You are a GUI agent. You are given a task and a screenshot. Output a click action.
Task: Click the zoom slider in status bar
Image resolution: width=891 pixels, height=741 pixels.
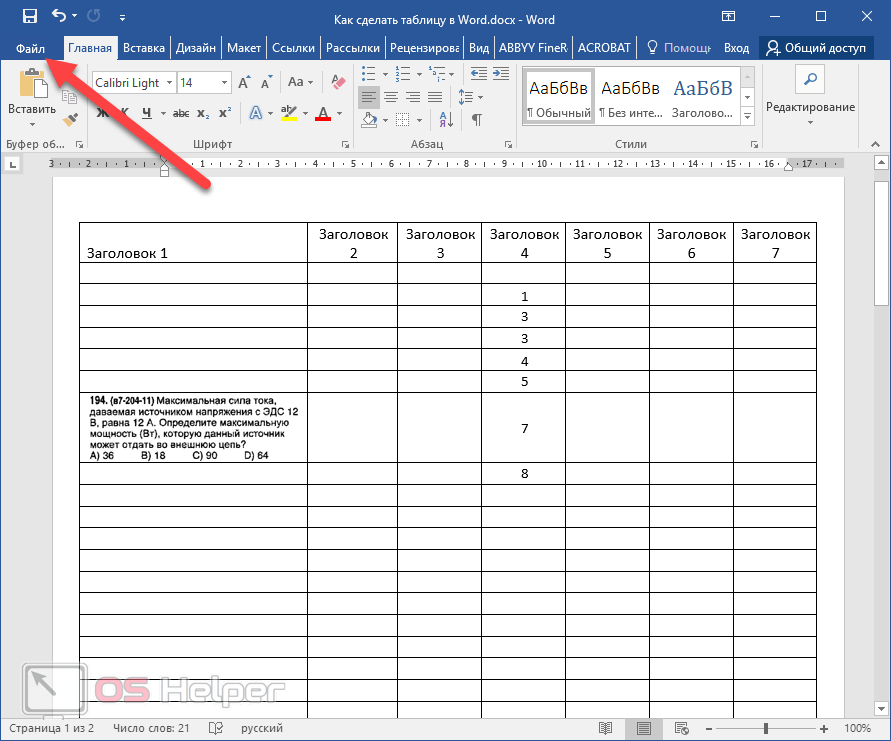[765, 728]
